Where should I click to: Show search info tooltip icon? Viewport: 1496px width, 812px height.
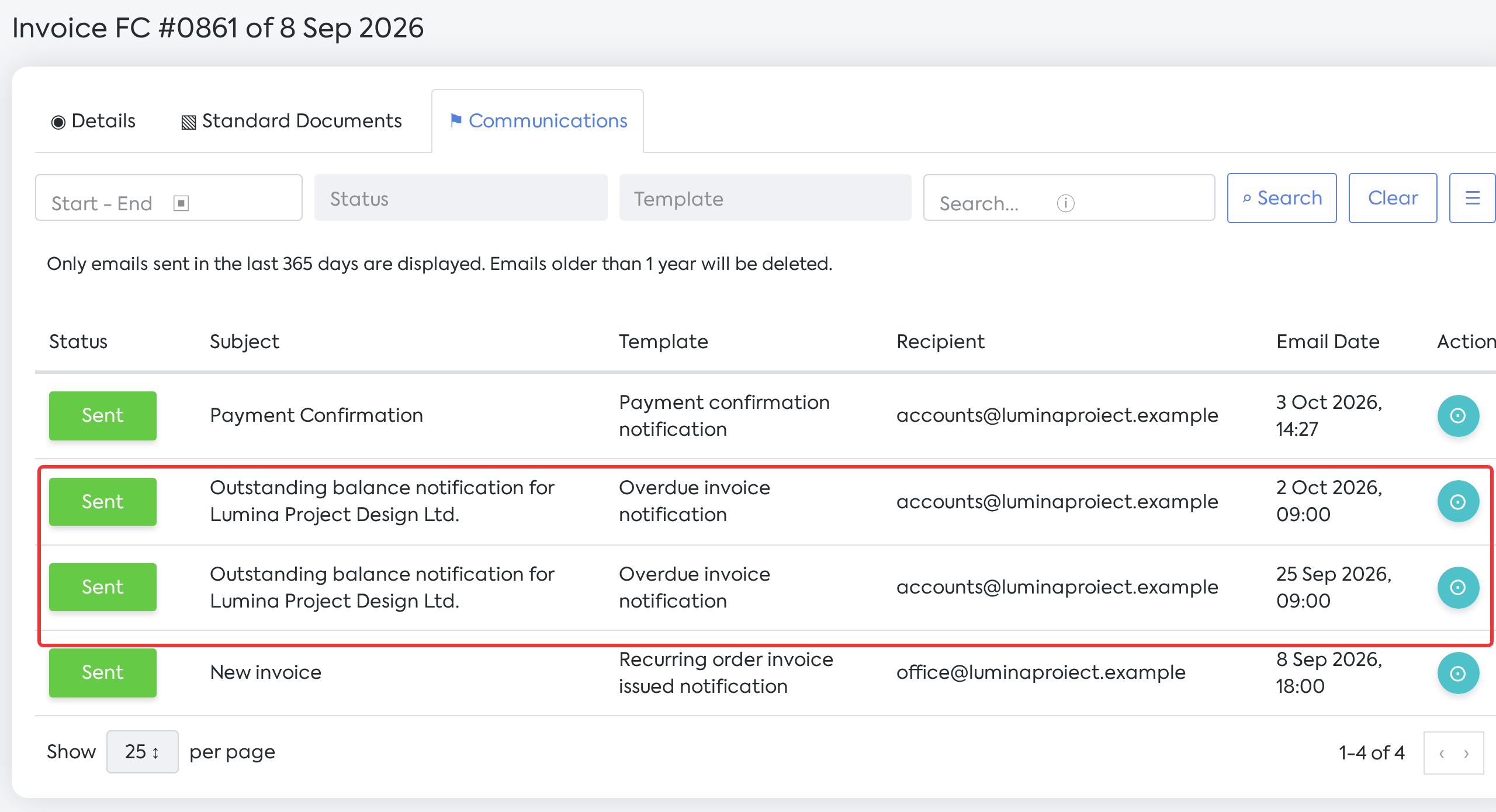[x=1065, y=203]
